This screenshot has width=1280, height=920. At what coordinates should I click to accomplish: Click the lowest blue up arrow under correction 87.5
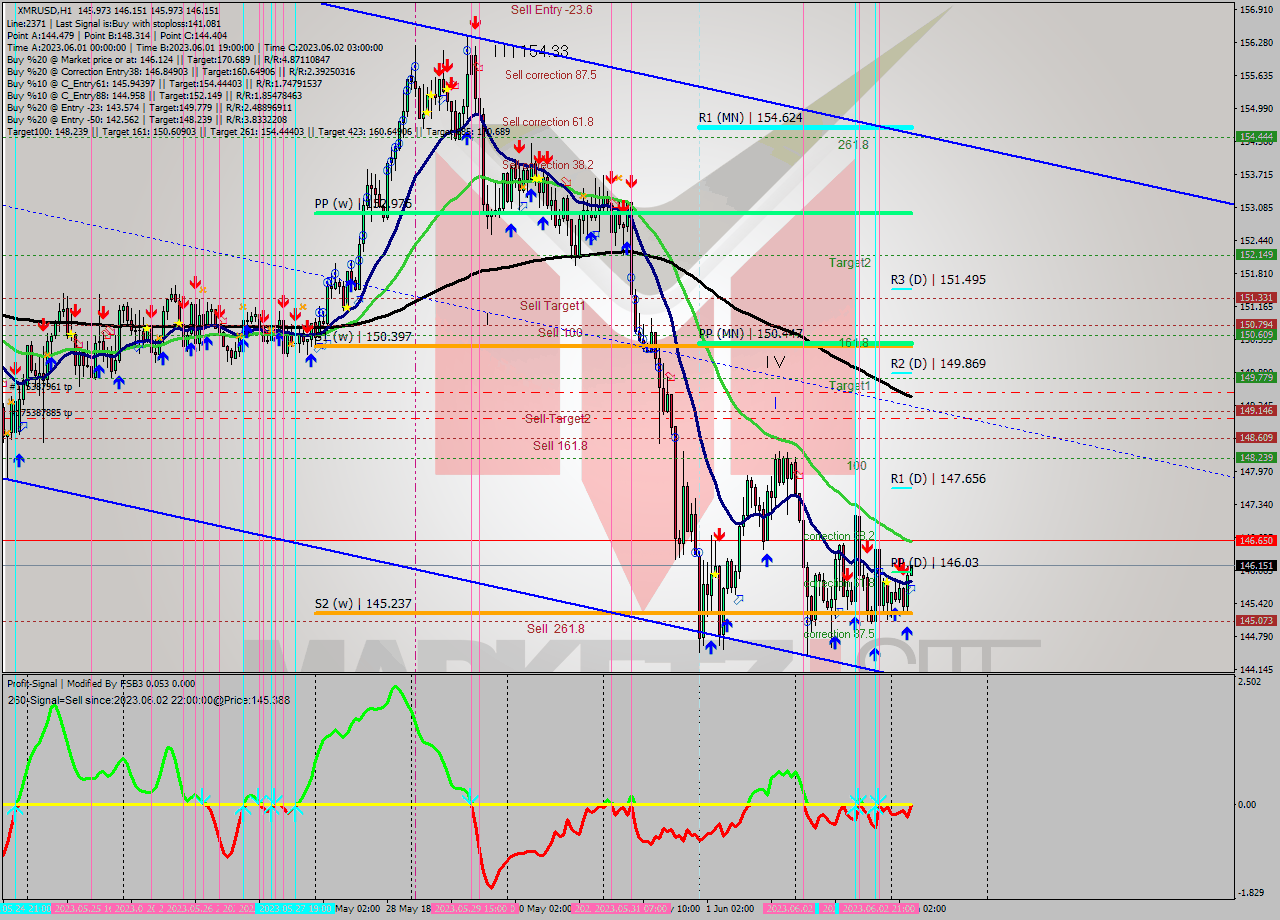874,655
